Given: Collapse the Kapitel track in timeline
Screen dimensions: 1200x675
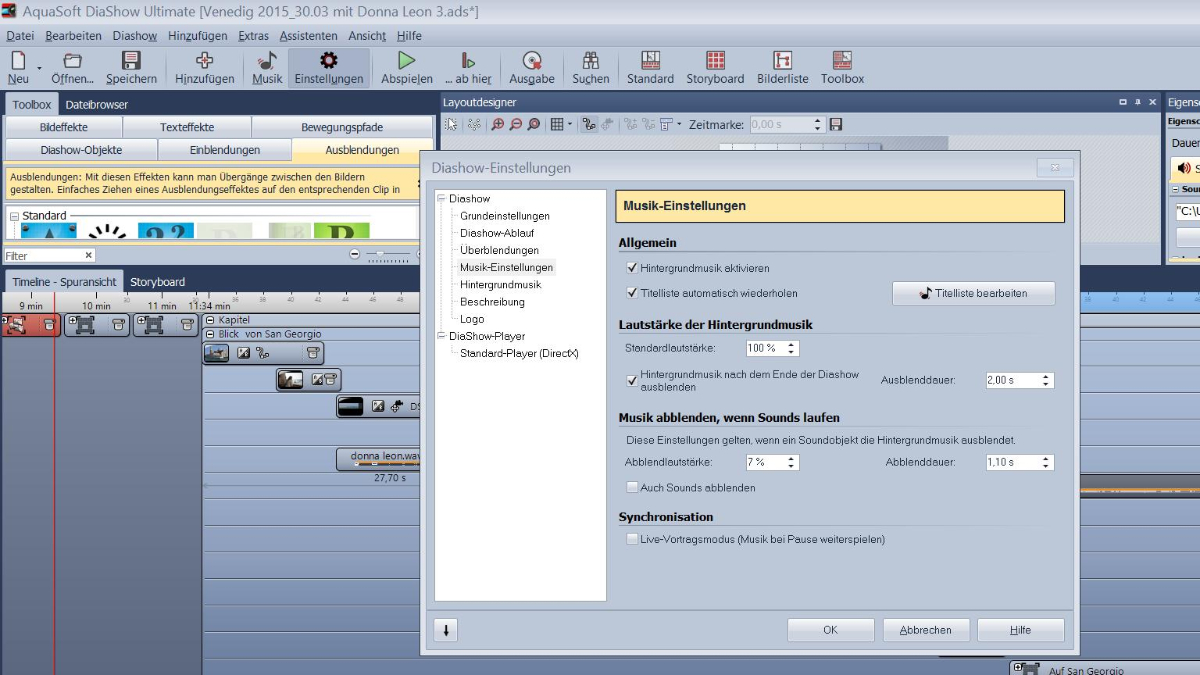Looking at the screenshot, I should 210,320.
